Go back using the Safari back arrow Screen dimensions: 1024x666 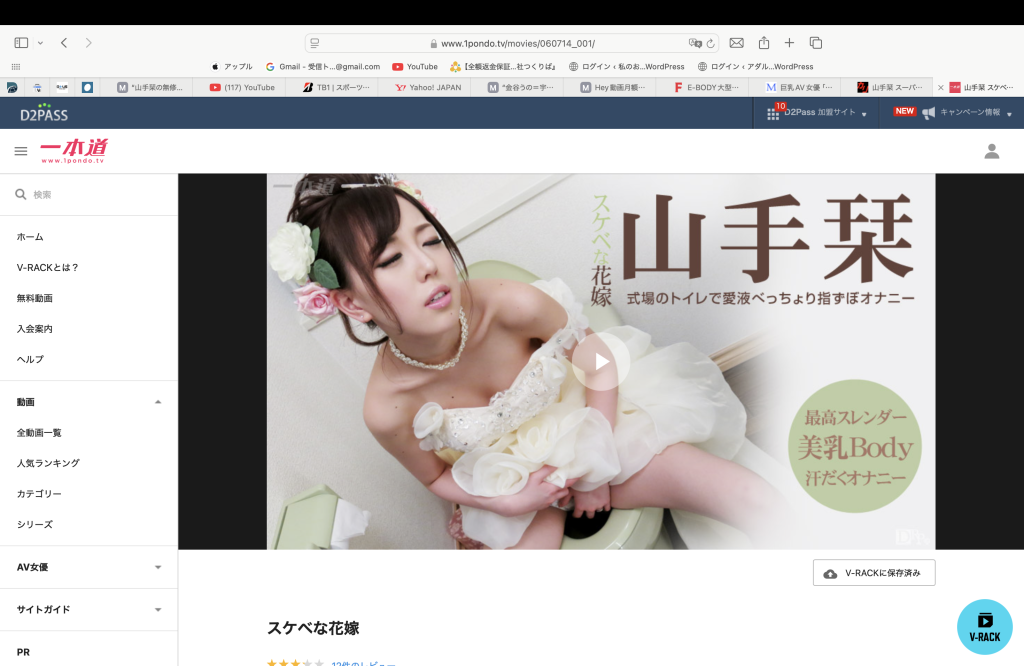point(64,43)
